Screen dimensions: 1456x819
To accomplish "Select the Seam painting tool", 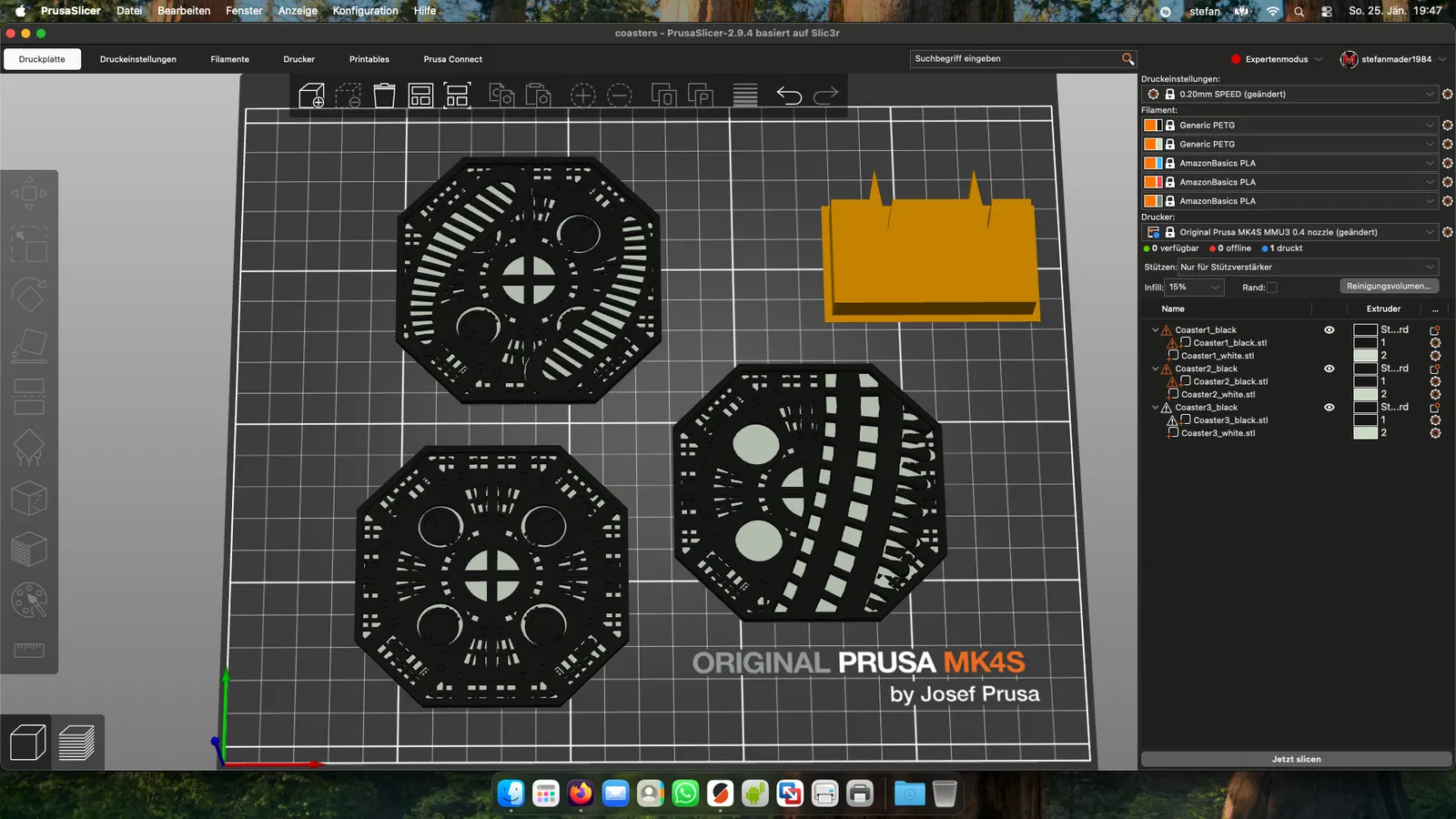I will coord(29,499).
